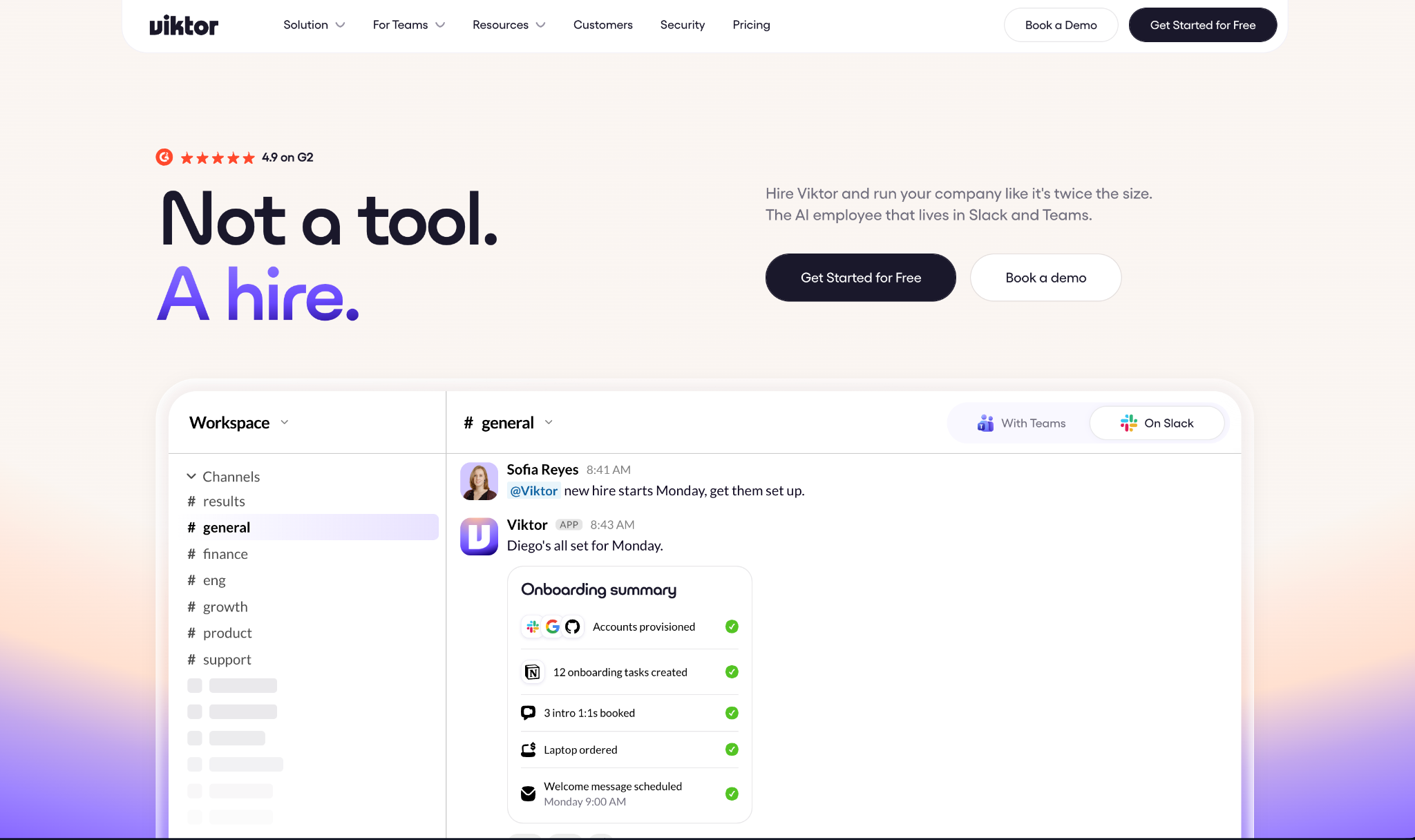The image size is (1415, 840).
Task: Click the 4.9 on G2 rating text
Action: click(287, 157)
